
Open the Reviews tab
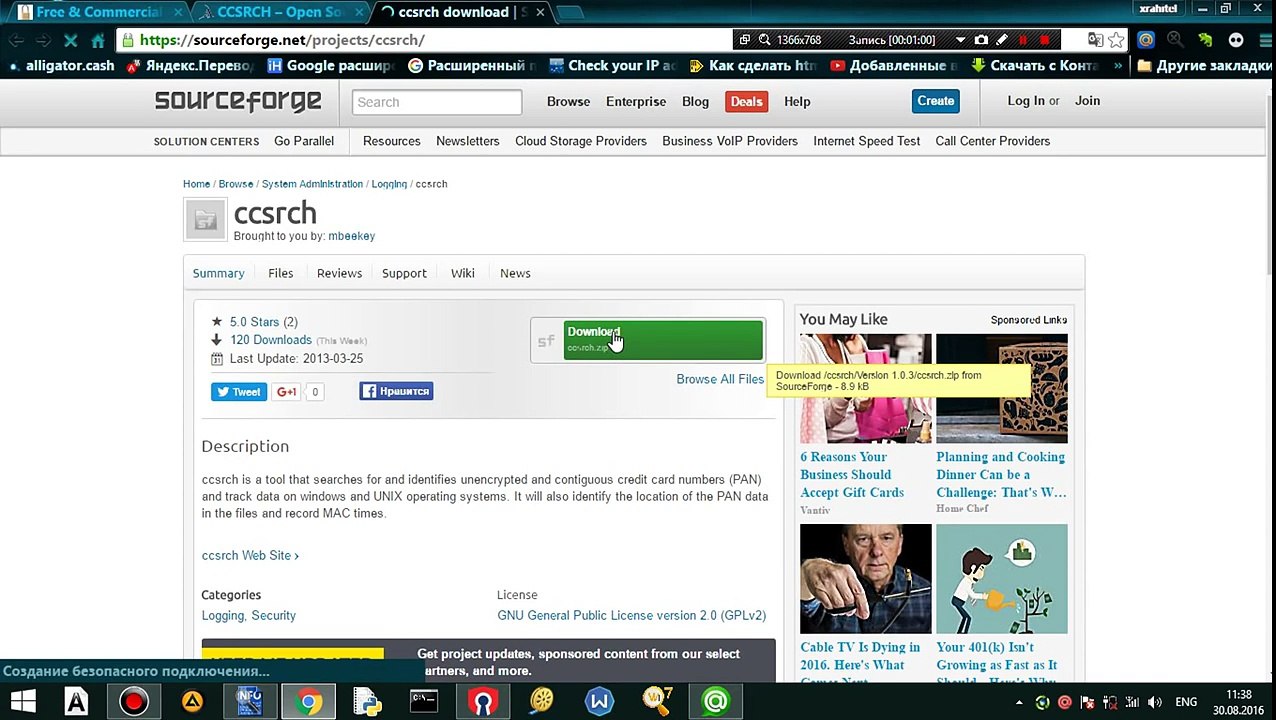339,273
